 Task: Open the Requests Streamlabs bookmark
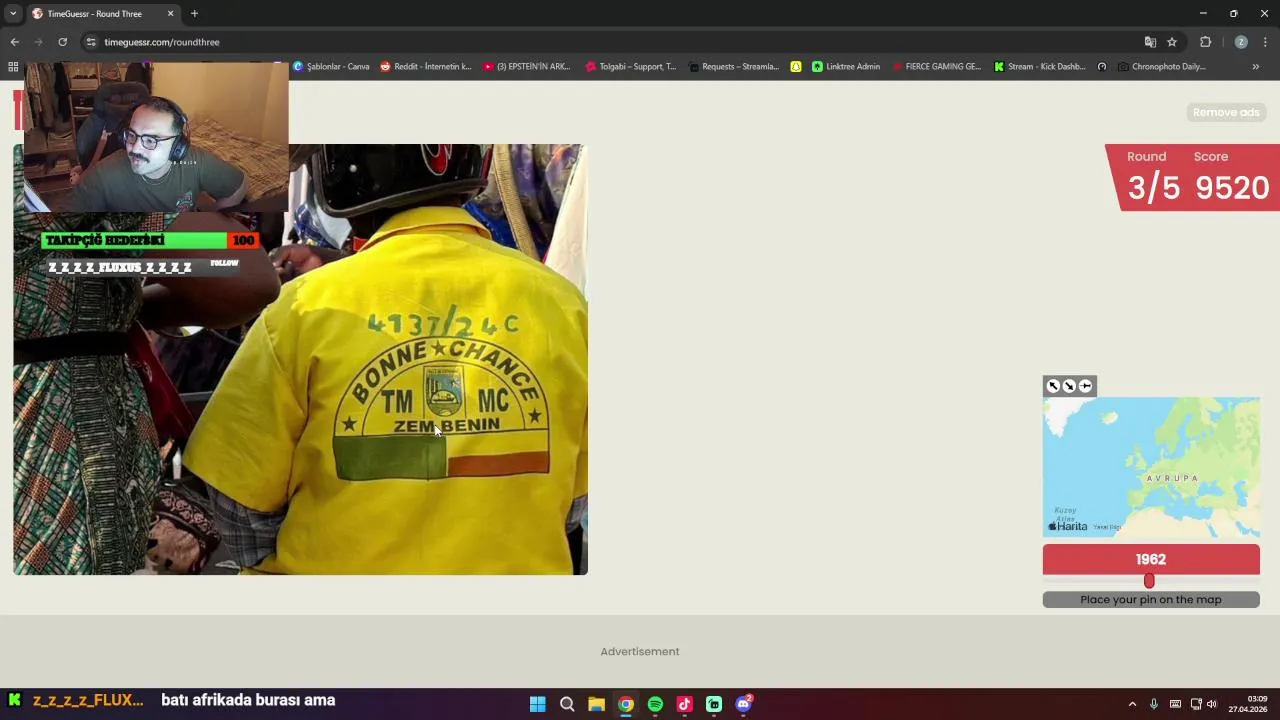[734, 67]
